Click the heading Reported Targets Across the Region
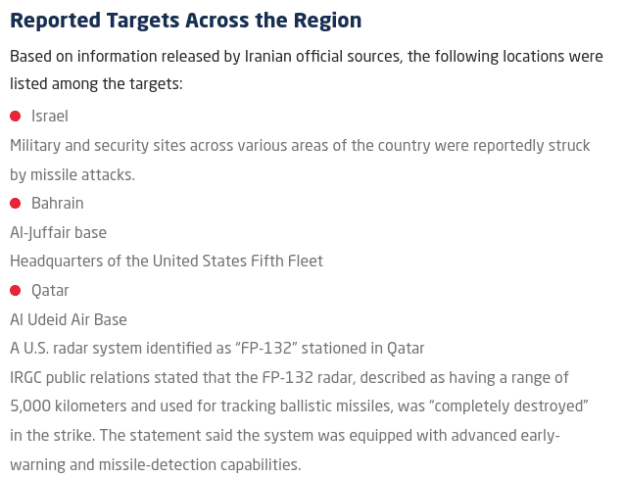Viewport: 625px width, 477px height. click(186, 20)
